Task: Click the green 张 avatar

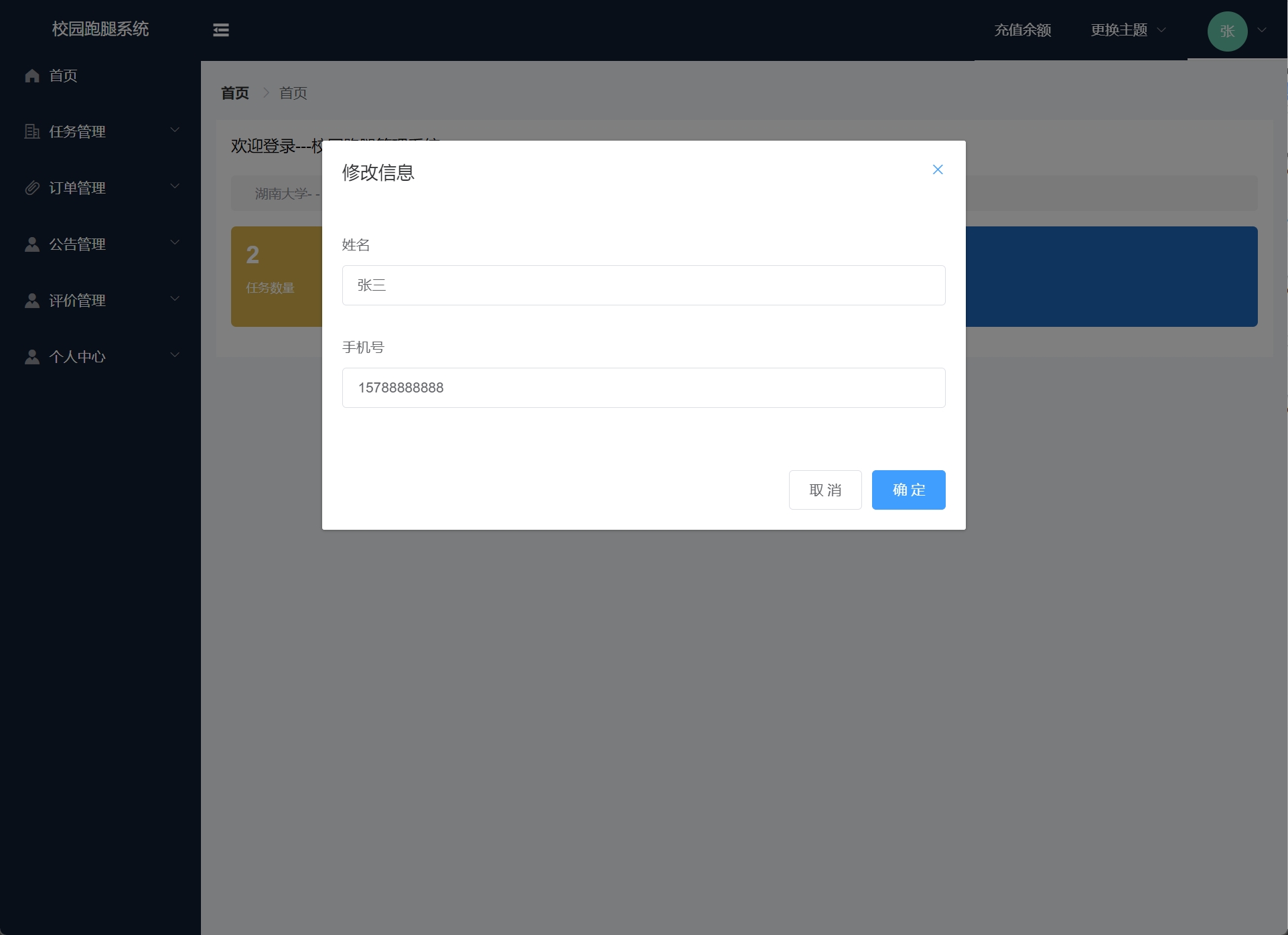Action: pyautogui.click(x=1227, y=31)
